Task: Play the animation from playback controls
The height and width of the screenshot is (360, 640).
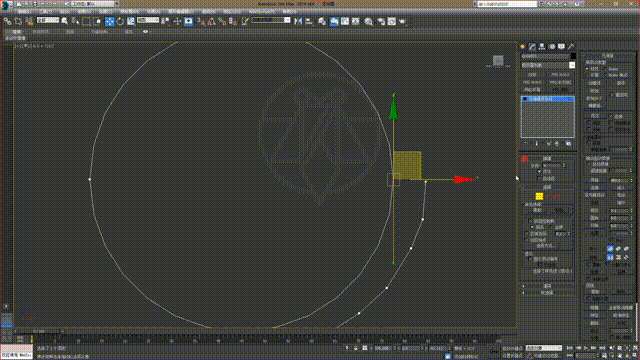Action: 586,348
